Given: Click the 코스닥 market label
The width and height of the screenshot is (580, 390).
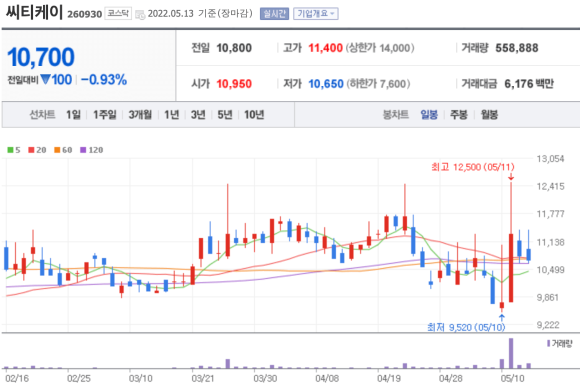Looking at the screenshot, I should click(x=118, y=13).
